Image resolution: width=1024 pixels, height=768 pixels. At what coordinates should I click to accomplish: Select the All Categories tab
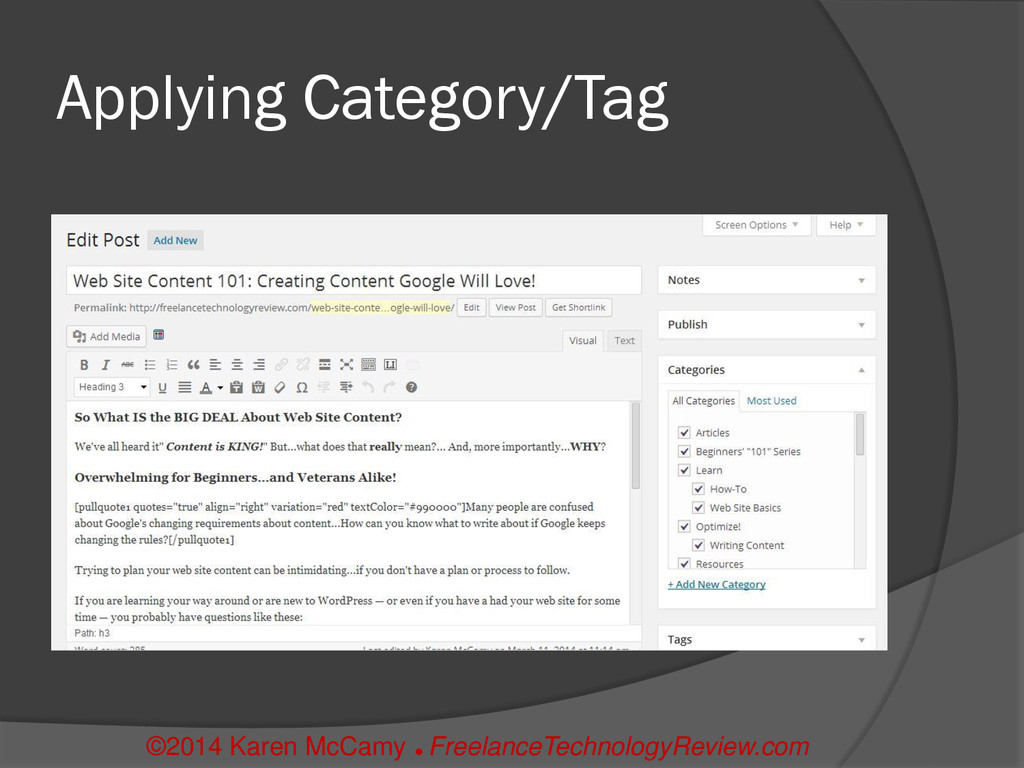pos(703,400)
